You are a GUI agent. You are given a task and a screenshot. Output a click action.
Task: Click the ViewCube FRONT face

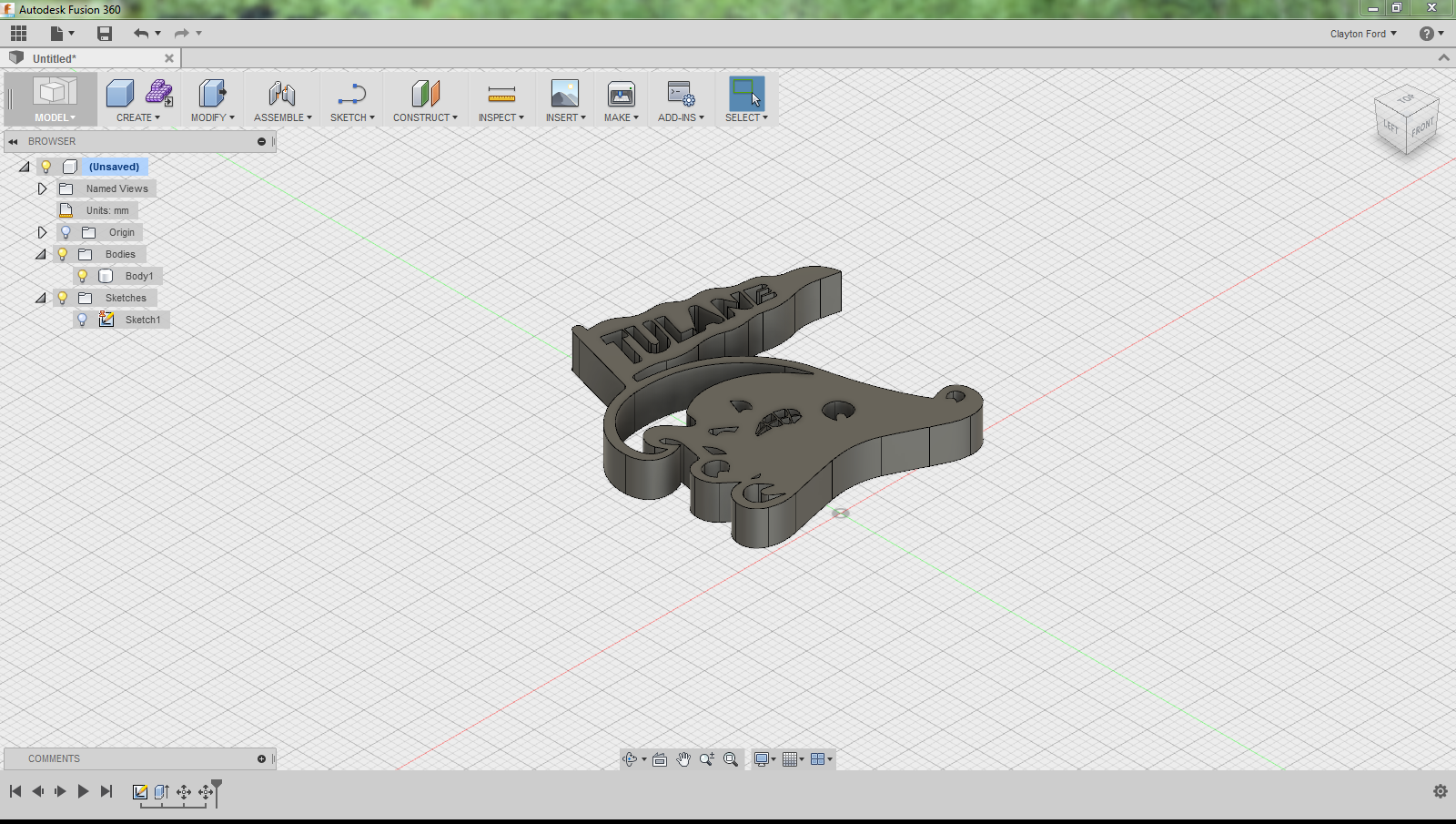(1422, 128)
